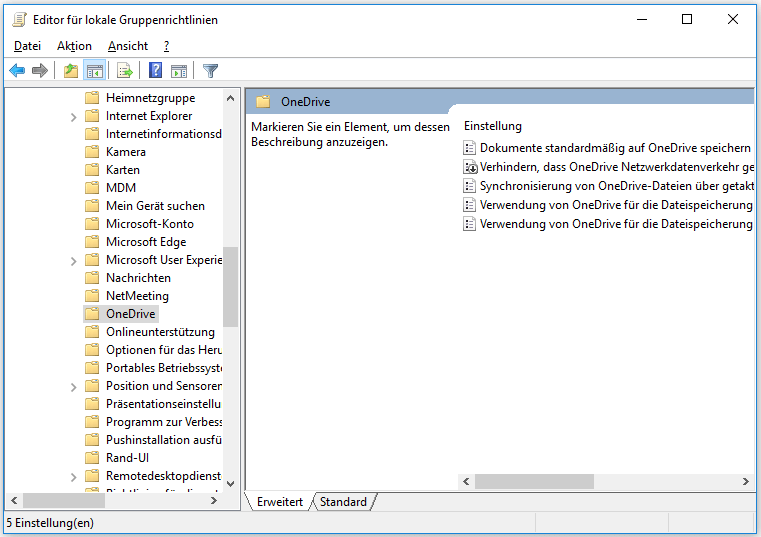Expand the Internet Explorer tree node
The image size is (761, 537).
73,117
